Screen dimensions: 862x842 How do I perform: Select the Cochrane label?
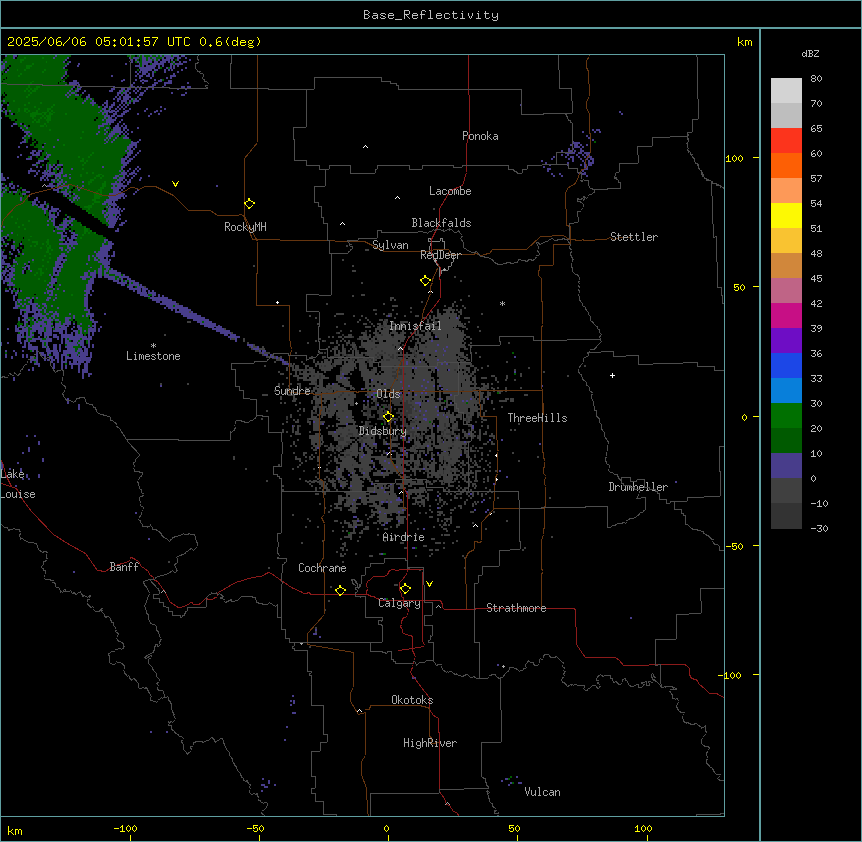click(322, 568)
